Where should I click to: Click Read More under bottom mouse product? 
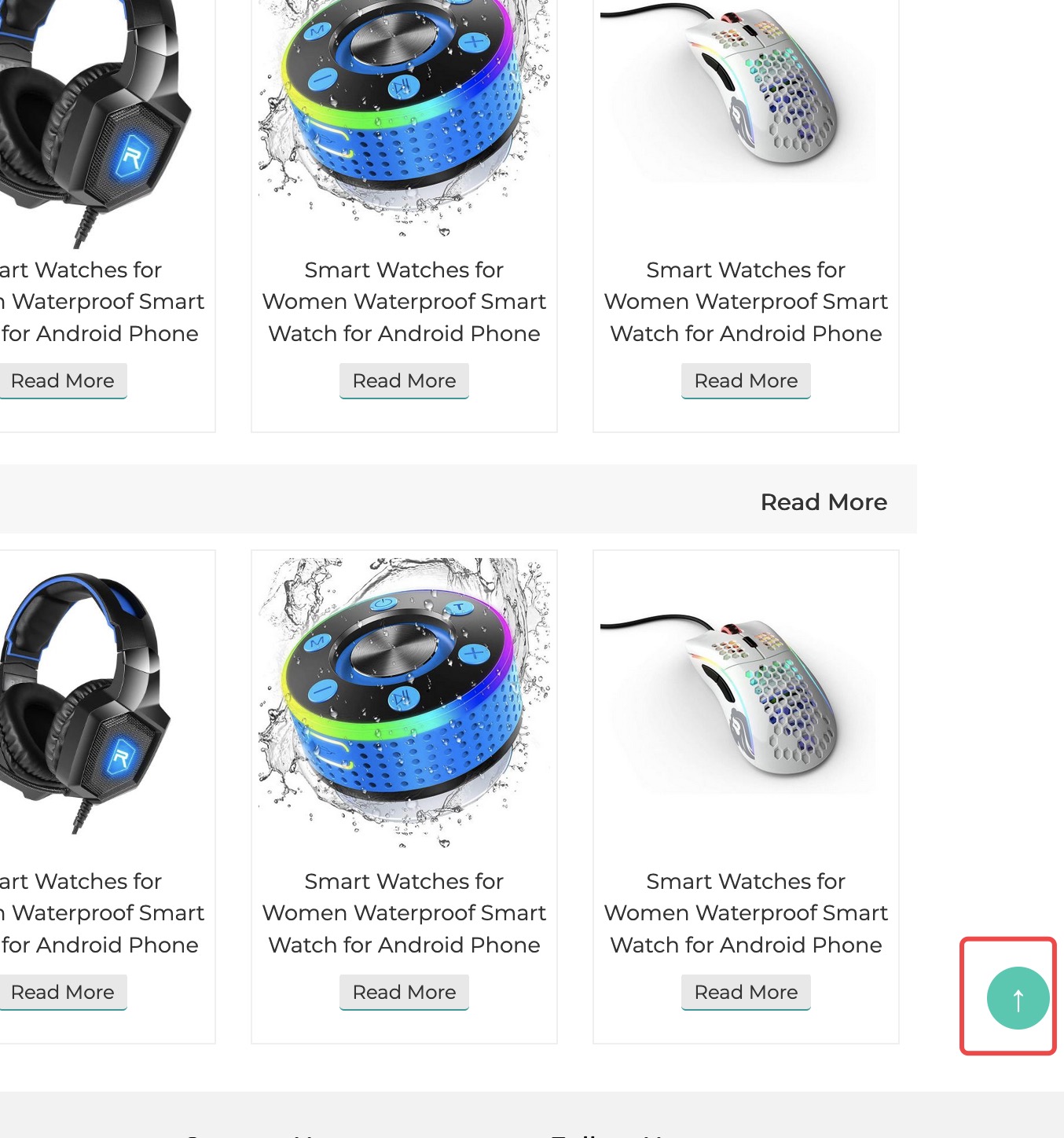(x=746, y=992)
